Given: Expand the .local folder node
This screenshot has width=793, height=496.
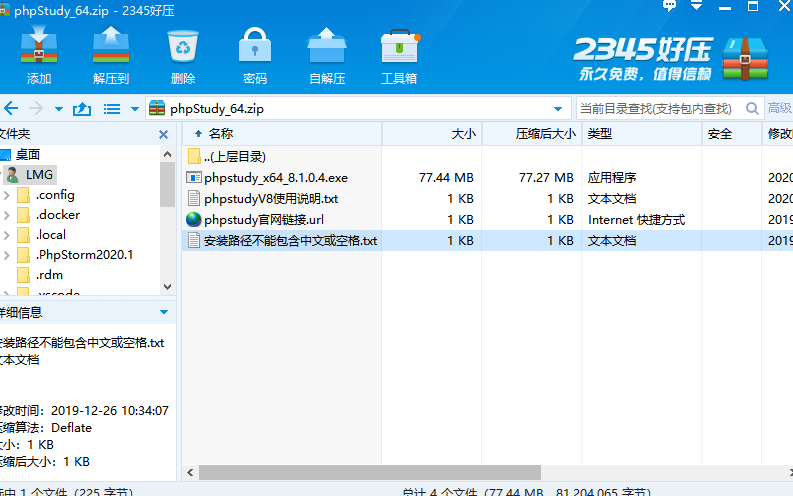Looking at the screenshot, I should 7,235.
